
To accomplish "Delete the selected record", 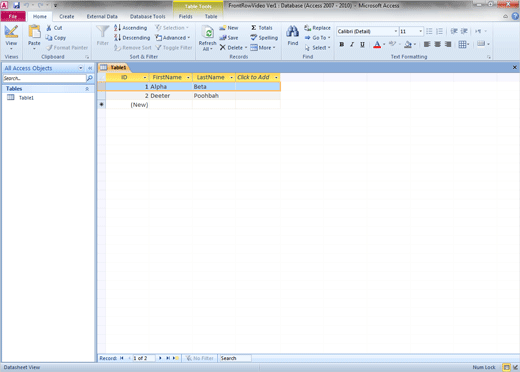I will (233, 48).
